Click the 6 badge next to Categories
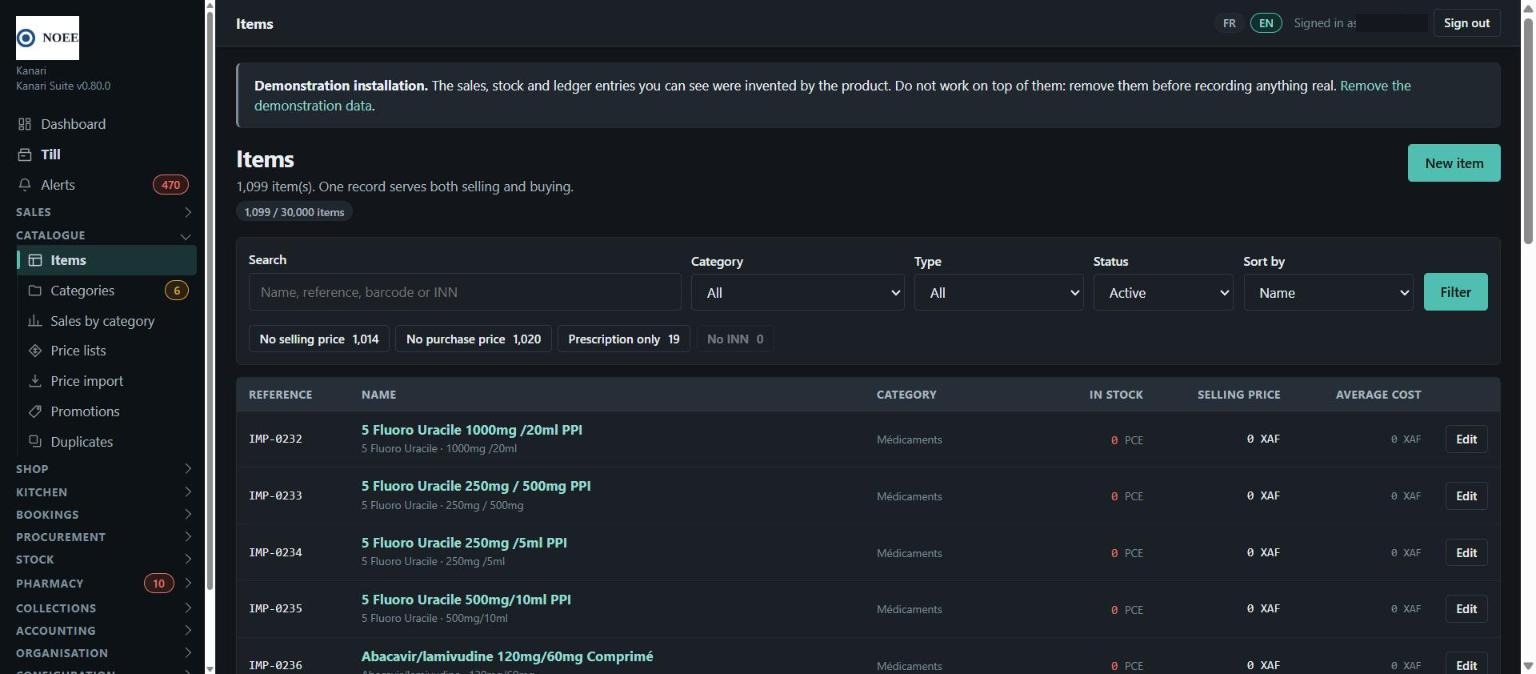Viewport: 1536px width, 674px height. click(x=176, y=291)
